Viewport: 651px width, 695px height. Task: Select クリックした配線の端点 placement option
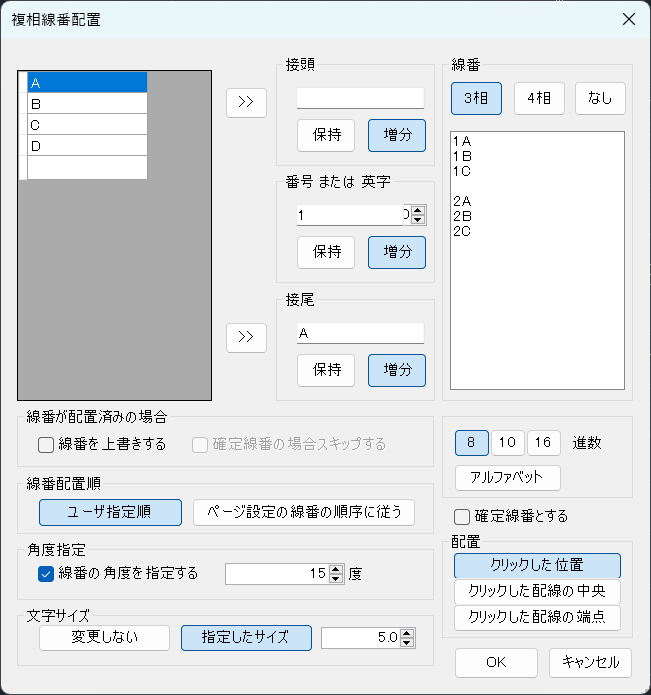[x=537, y=617]
